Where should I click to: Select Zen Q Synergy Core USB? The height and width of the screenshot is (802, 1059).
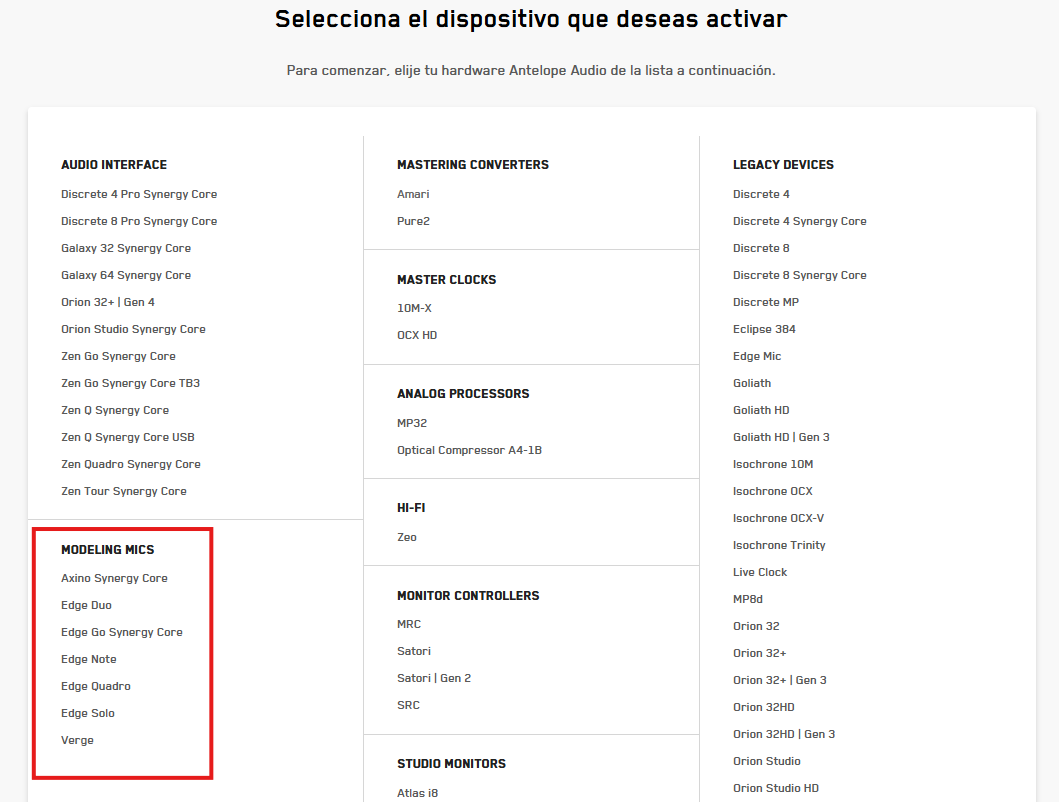pyautogui.click(x=128, y=437)
